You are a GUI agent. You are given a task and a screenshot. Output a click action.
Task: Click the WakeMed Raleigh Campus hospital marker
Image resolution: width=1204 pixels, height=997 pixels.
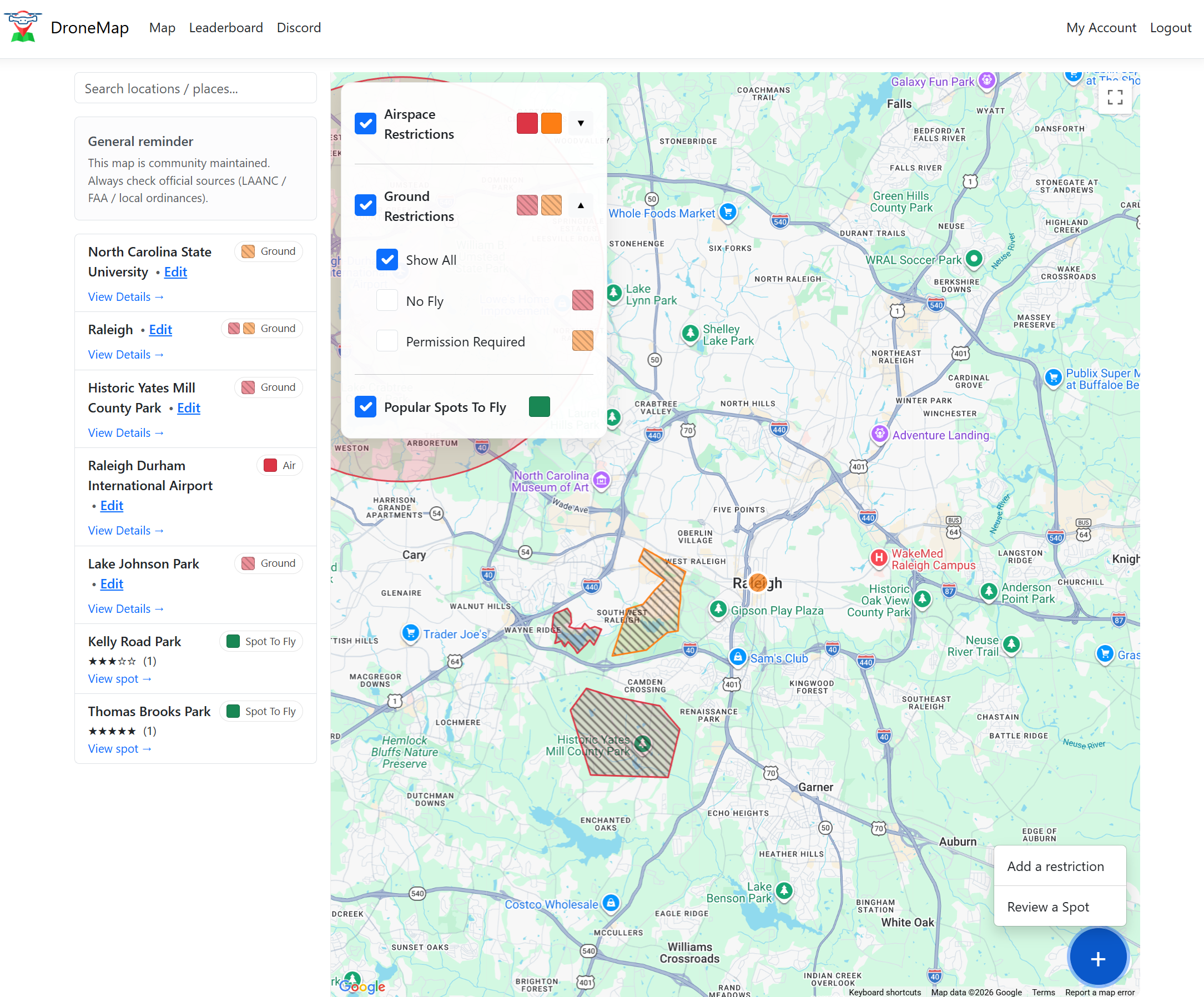tap(878, 559)
